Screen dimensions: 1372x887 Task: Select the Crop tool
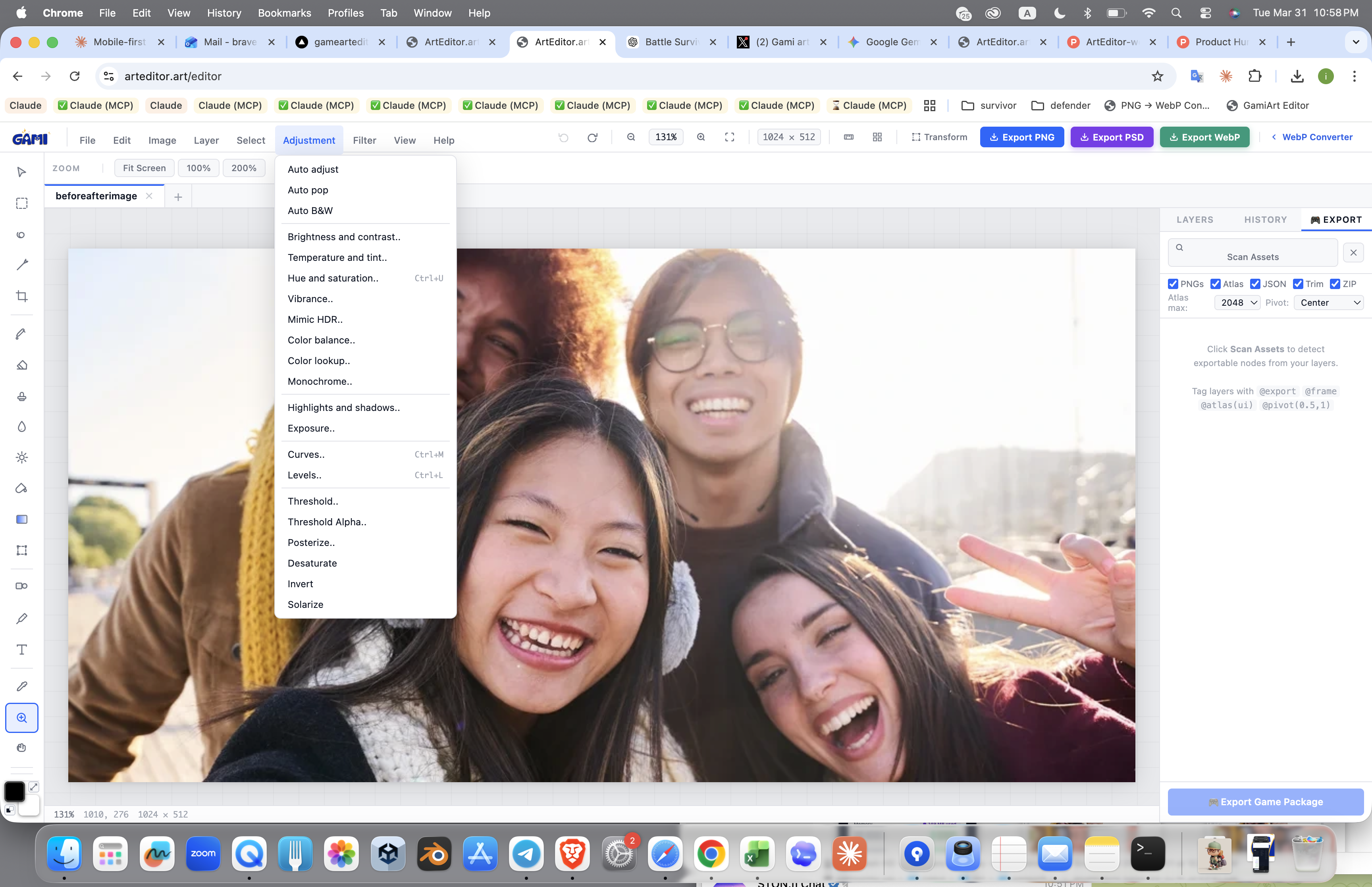[21, 296]
